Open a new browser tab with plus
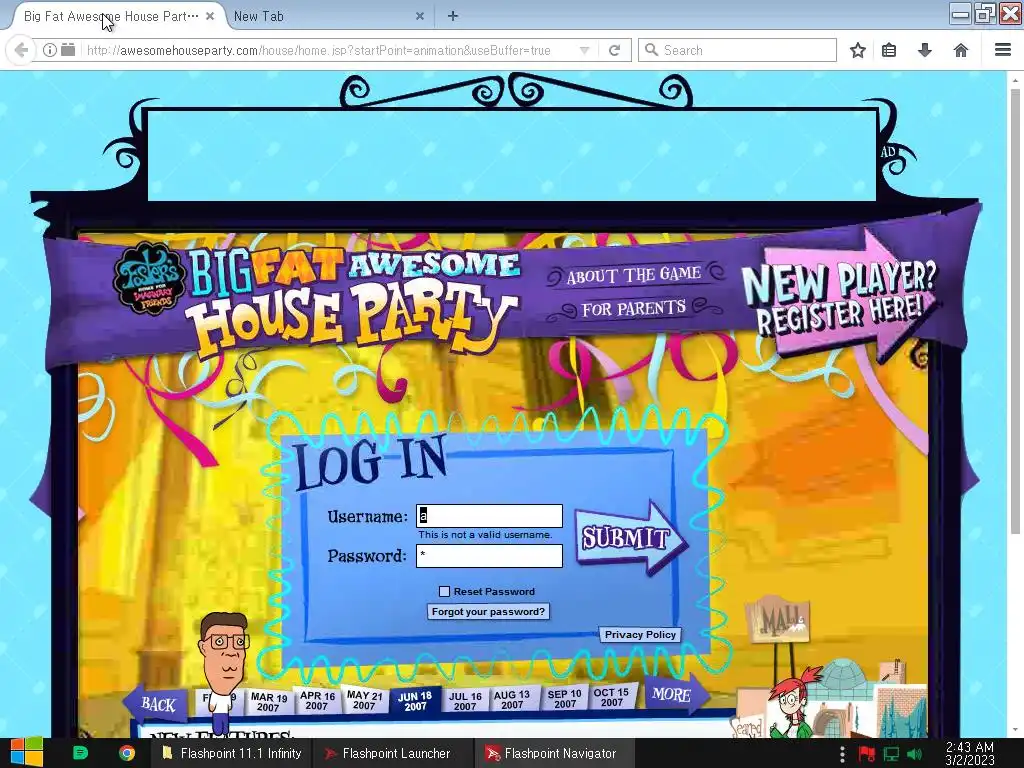This screenshot has height=768, width=1024. coord(453,16)
